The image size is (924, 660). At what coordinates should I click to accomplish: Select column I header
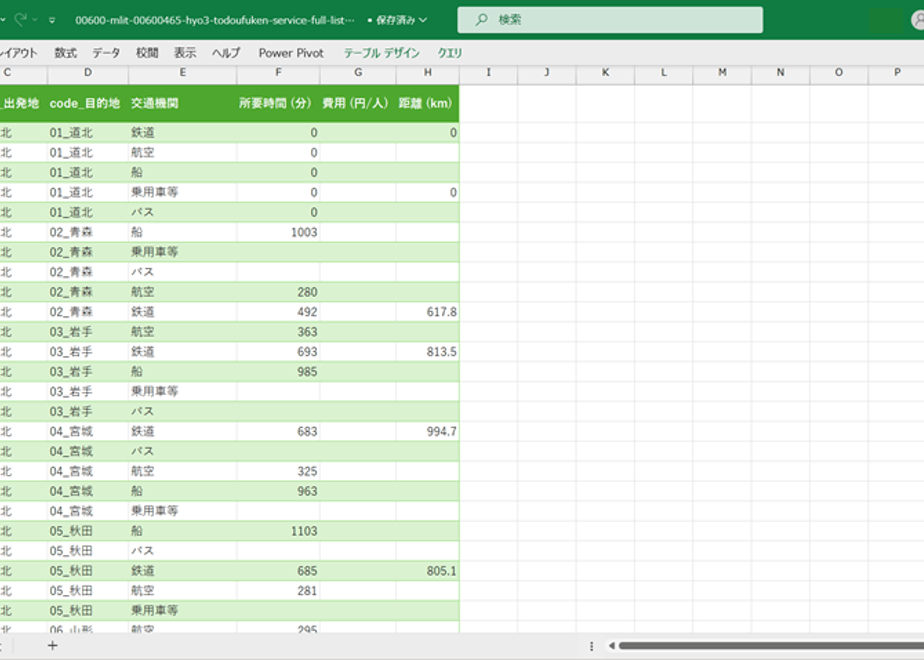489,72
